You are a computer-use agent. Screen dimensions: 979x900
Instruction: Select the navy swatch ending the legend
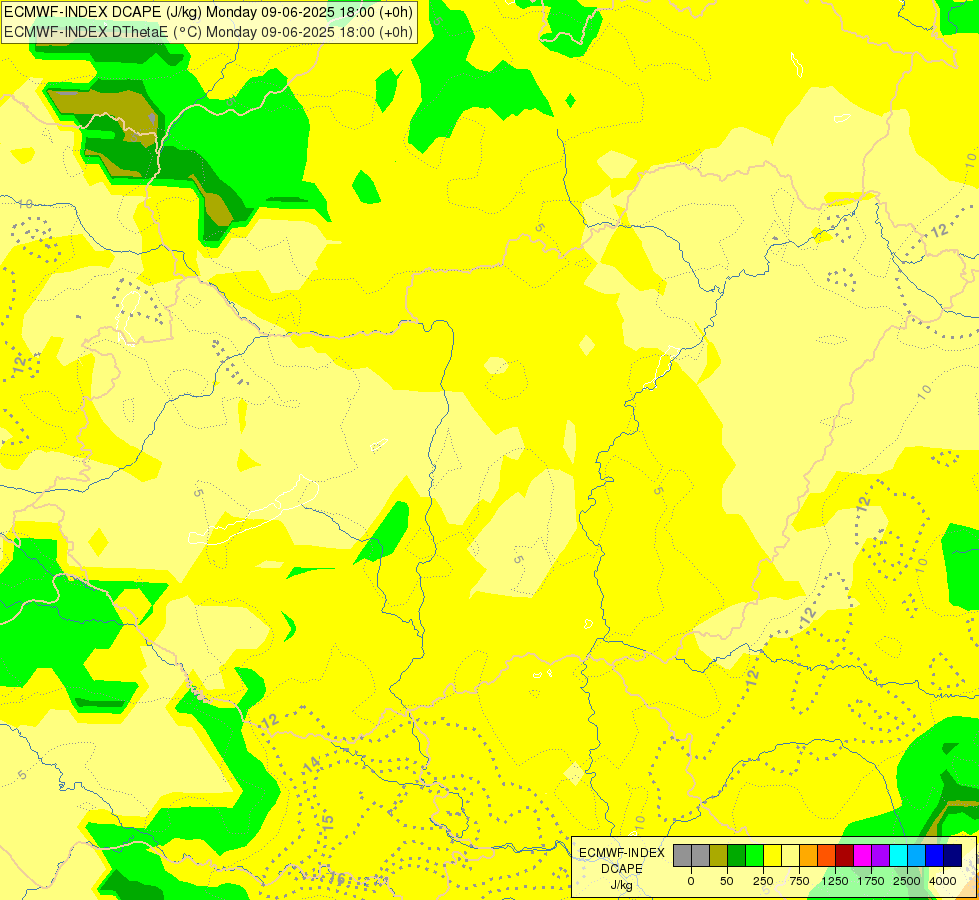point(953,856)
